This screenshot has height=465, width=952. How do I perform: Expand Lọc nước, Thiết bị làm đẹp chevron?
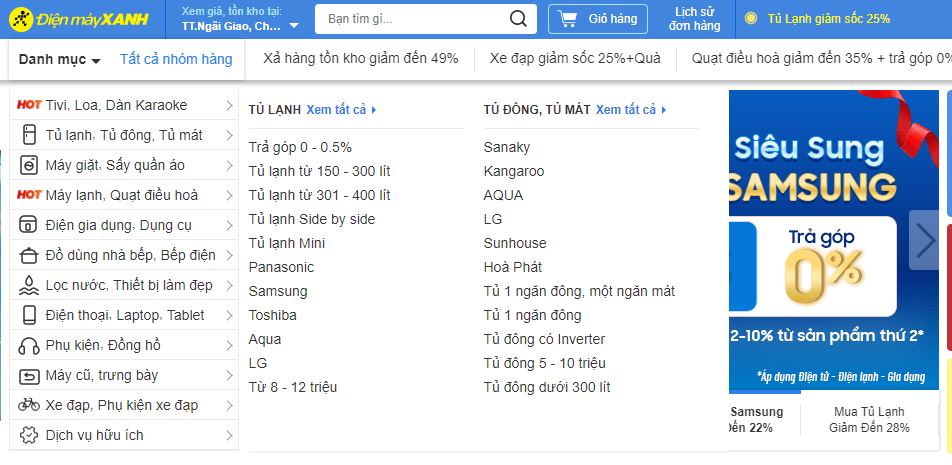(x=229, y=285)
